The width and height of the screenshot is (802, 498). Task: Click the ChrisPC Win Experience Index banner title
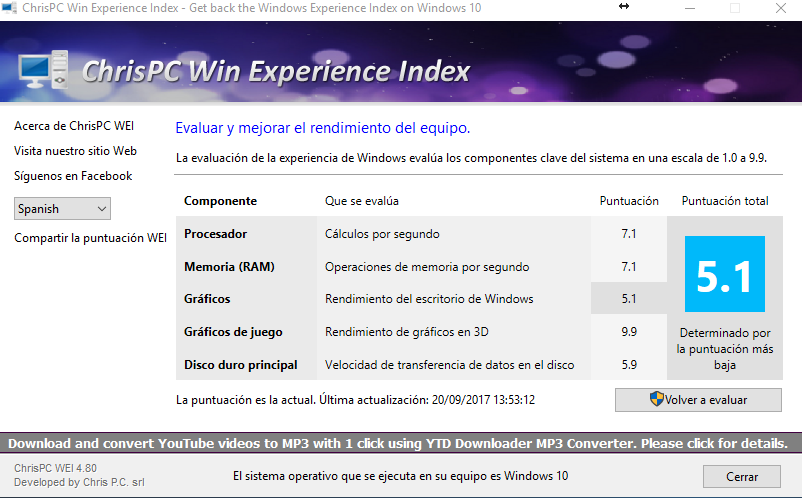275,72
